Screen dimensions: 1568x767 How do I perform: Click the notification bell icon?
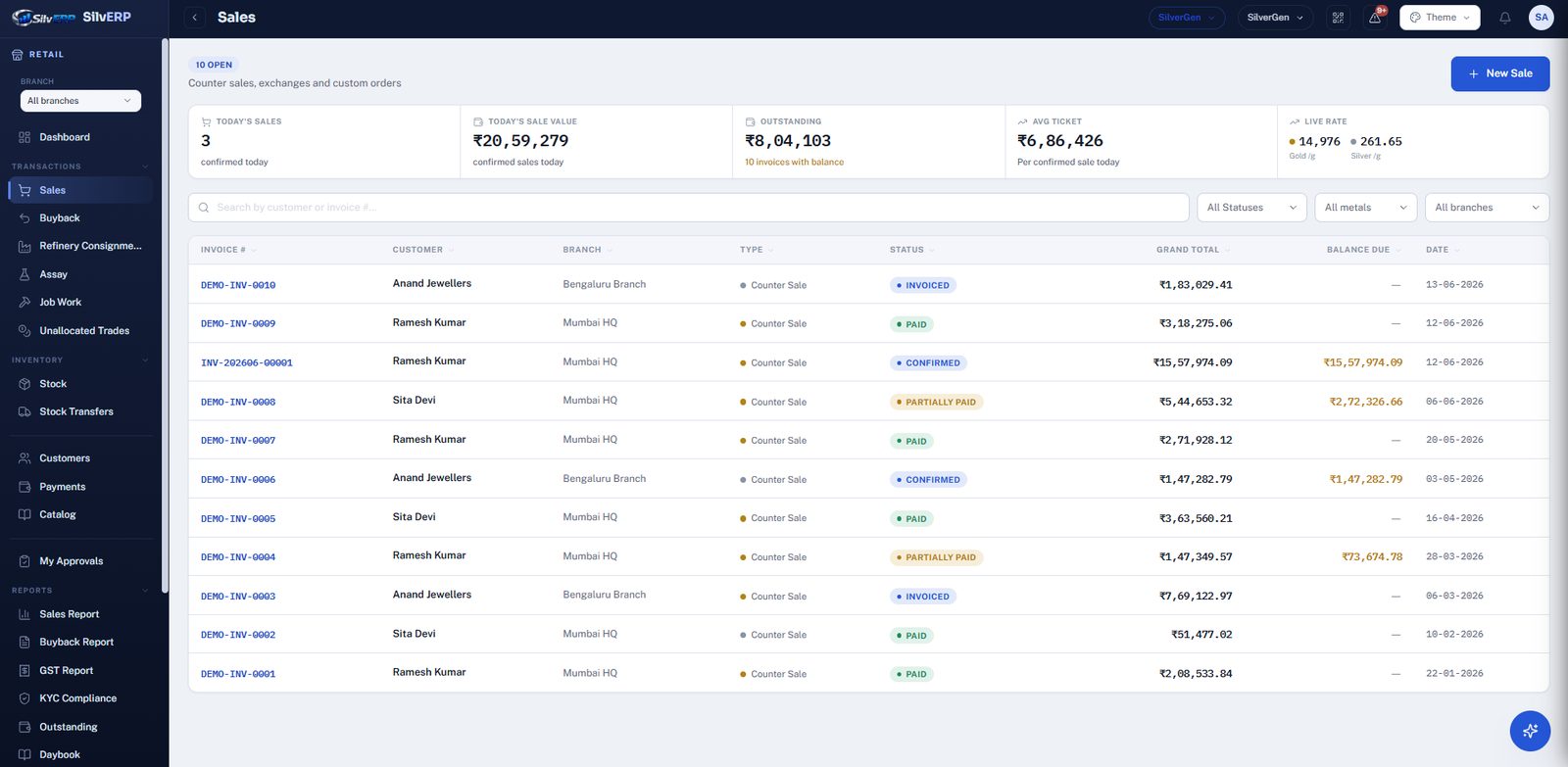click(x=1505, y=18)
